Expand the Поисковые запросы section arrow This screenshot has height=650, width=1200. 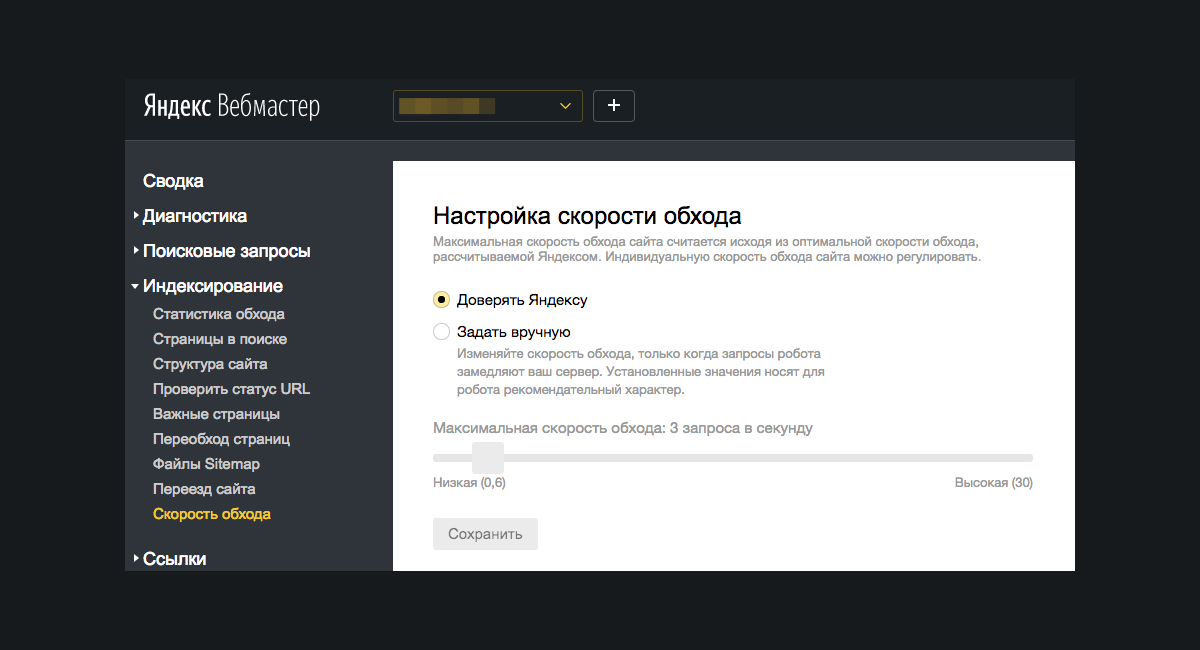pos(136,250)
